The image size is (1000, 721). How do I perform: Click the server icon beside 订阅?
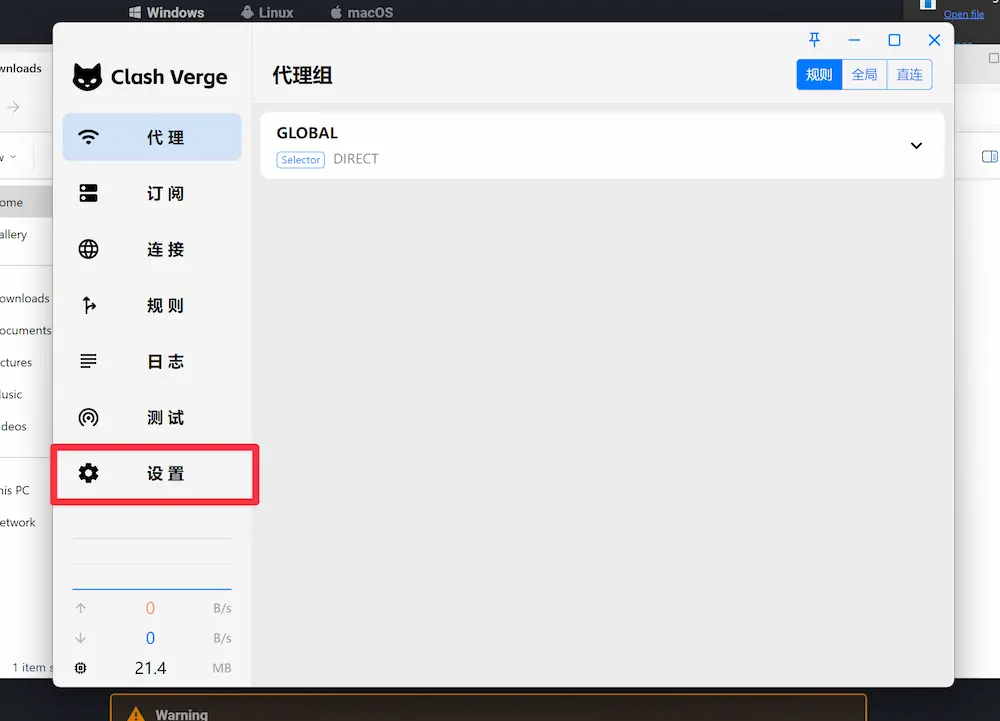pos(89,194)
